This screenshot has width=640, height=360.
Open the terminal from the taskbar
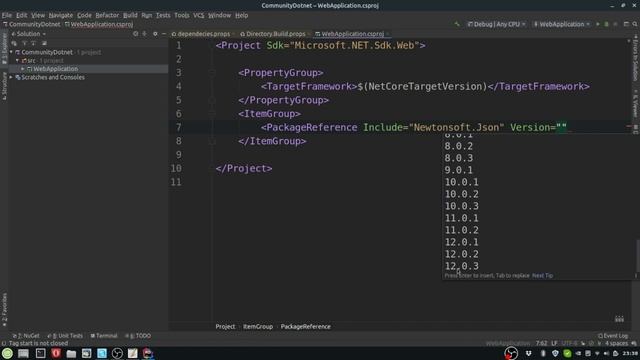[40, 353]
